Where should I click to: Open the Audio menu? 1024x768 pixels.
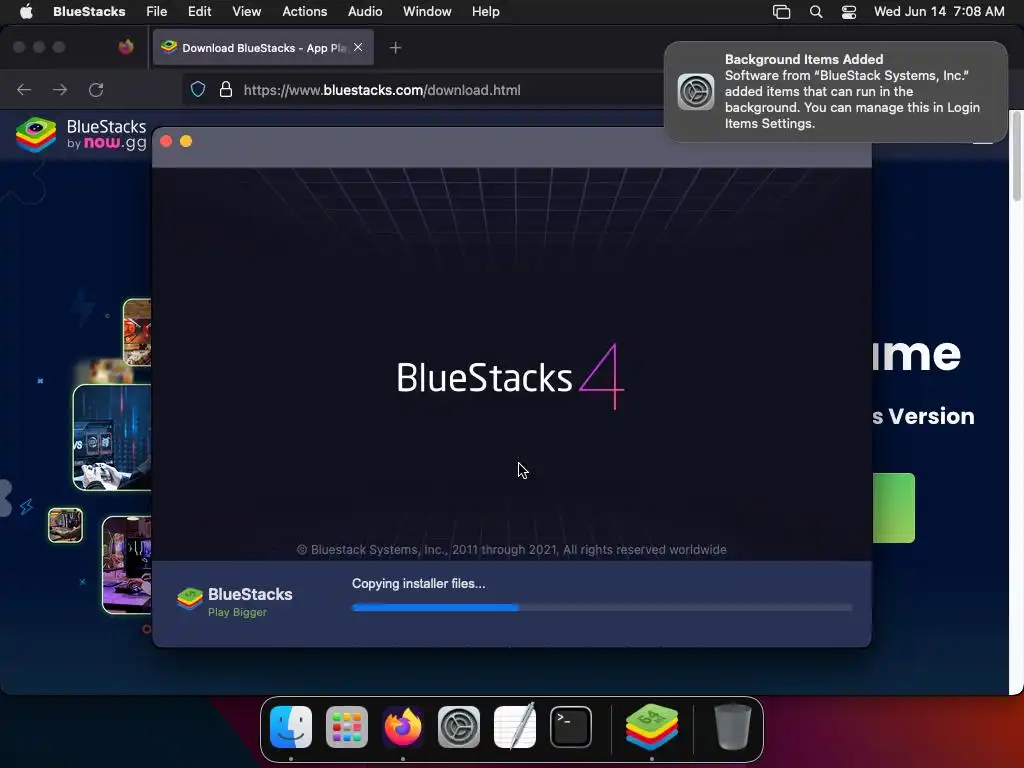click(x=365, y=12)
